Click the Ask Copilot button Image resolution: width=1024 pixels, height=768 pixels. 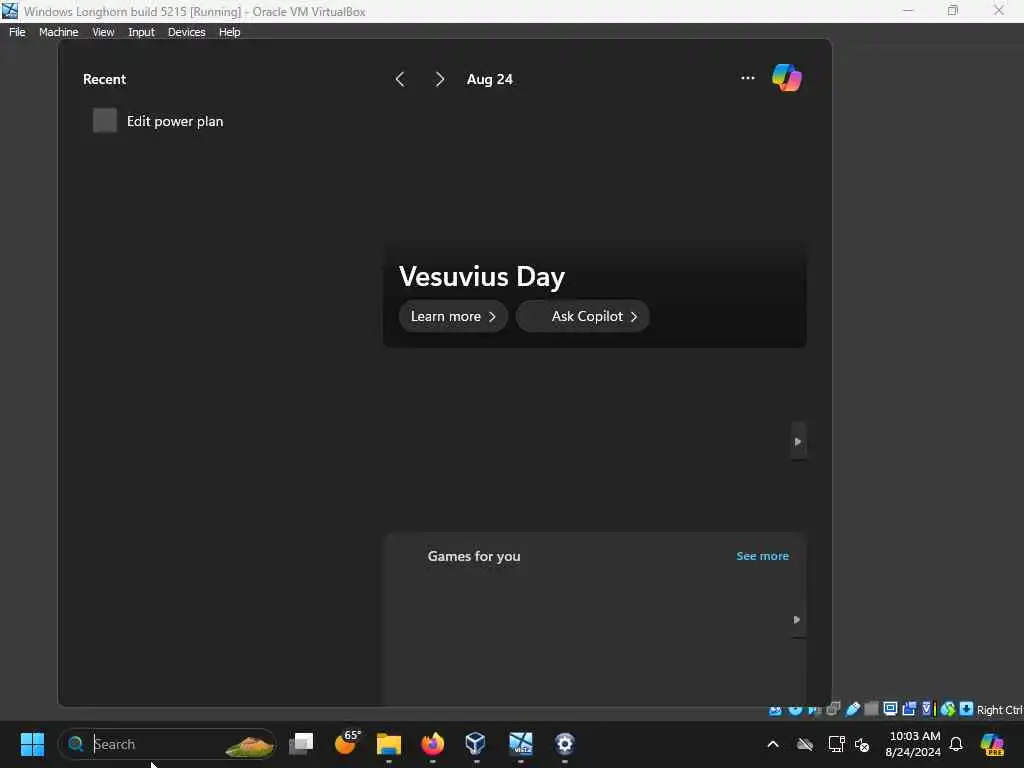pyautogui.click(x=583, y=316)
